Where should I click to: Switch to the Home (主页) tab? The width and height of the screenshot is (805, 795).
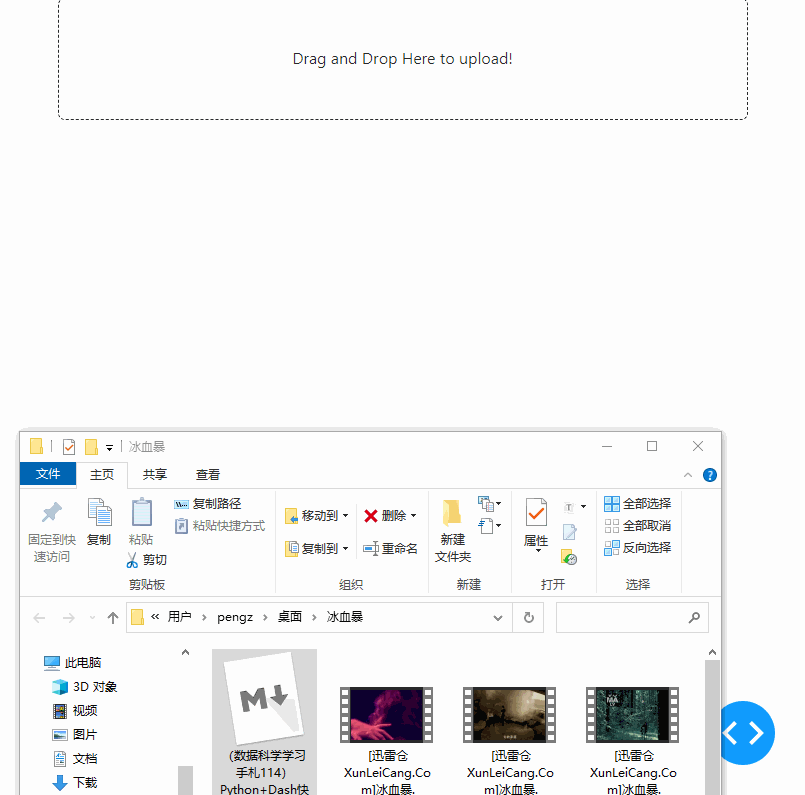click(102, 475)
